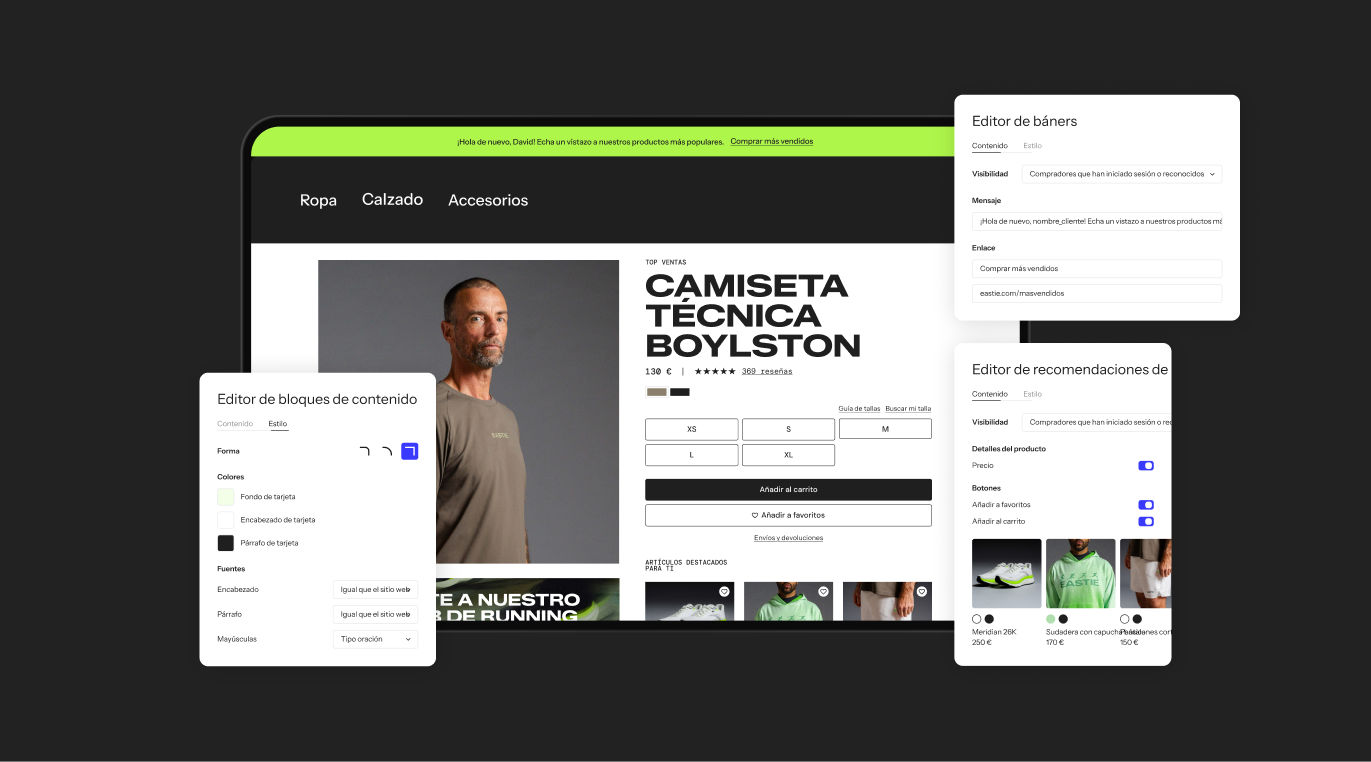The image size is (1371, 762).
Task: Toggle the Añadir a favoritos switch in editor
Action: click(1146, 505)
